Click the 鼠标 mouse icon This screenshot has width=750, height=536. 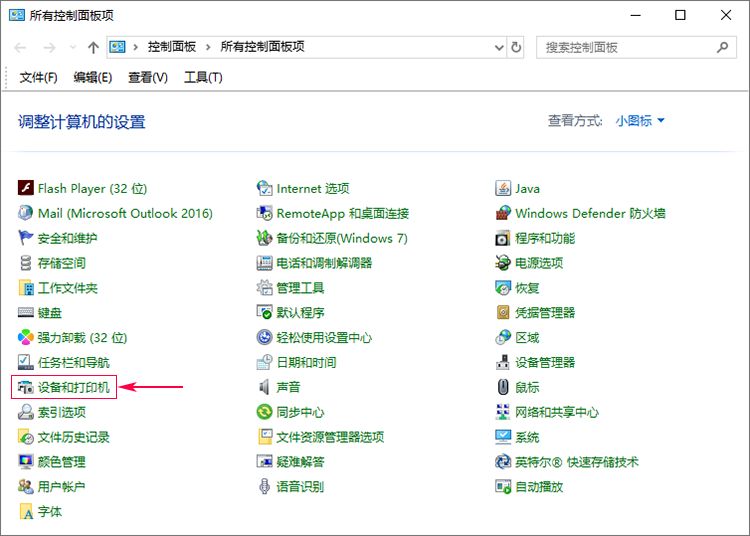click(x=503, y=387)
